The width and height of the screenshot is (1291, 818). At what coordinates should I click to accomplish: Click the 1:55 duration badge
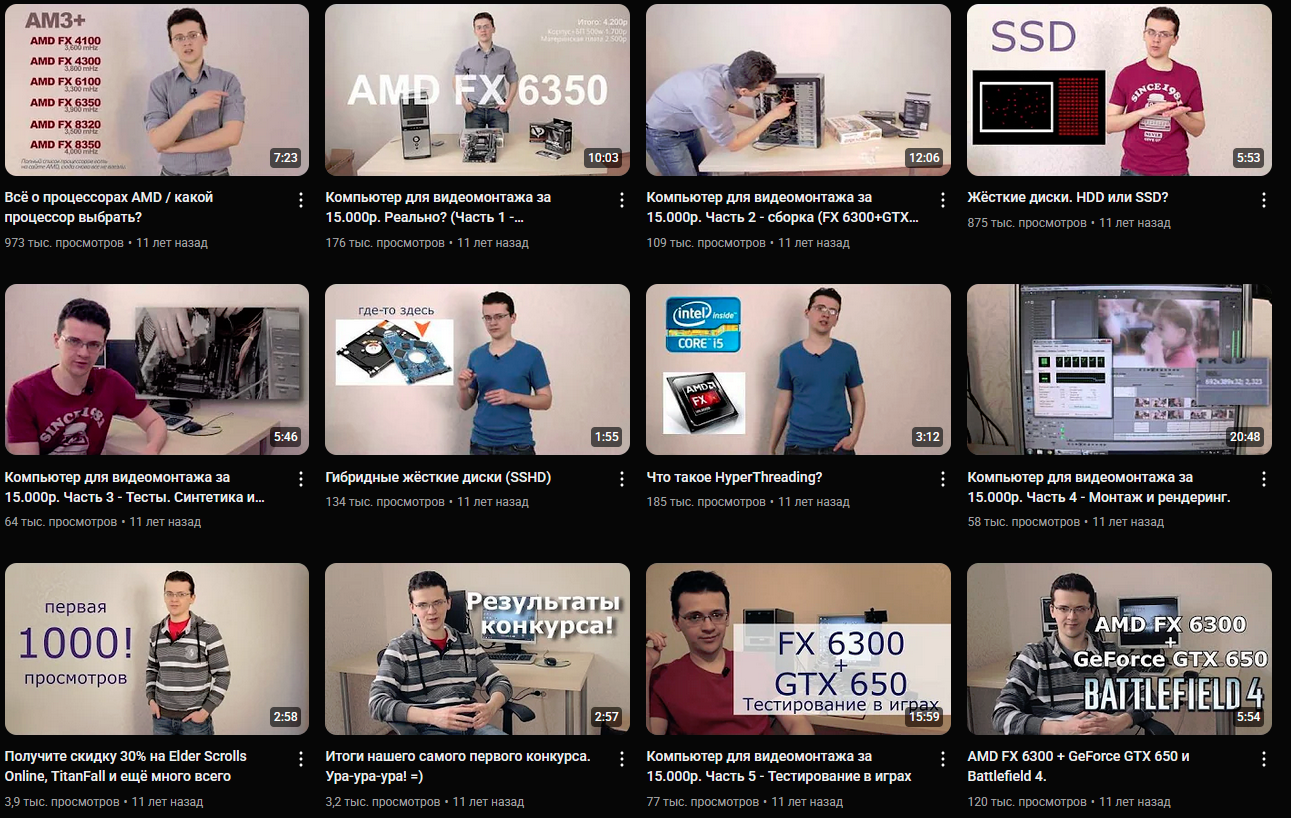pyautogui.click(x=607, y=437)
